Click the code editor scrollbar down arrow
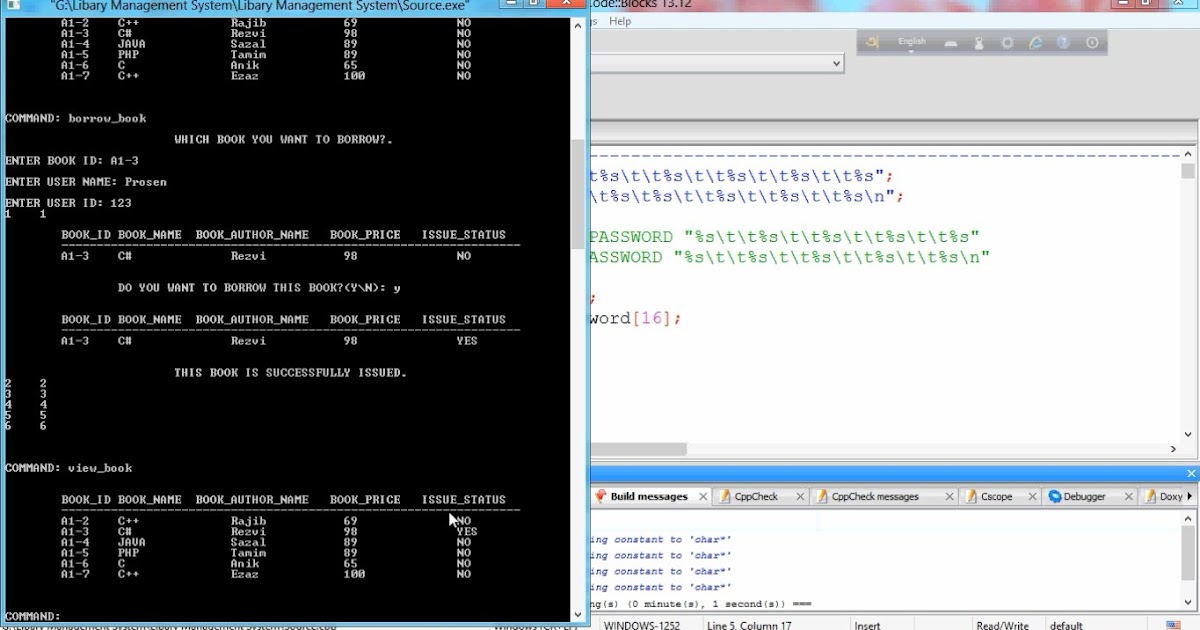The width and height of the screenshot is (1200, 630). [1188, 434]
